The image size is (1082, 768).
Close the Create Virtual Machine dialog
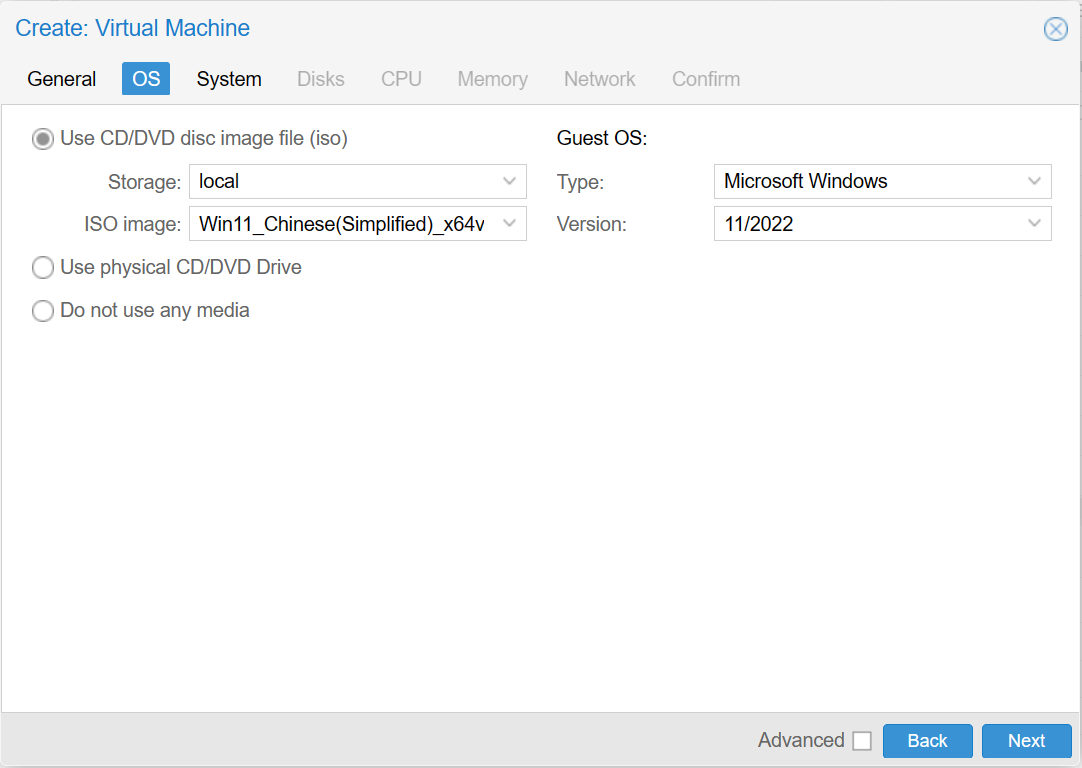tap(1055, 29)
